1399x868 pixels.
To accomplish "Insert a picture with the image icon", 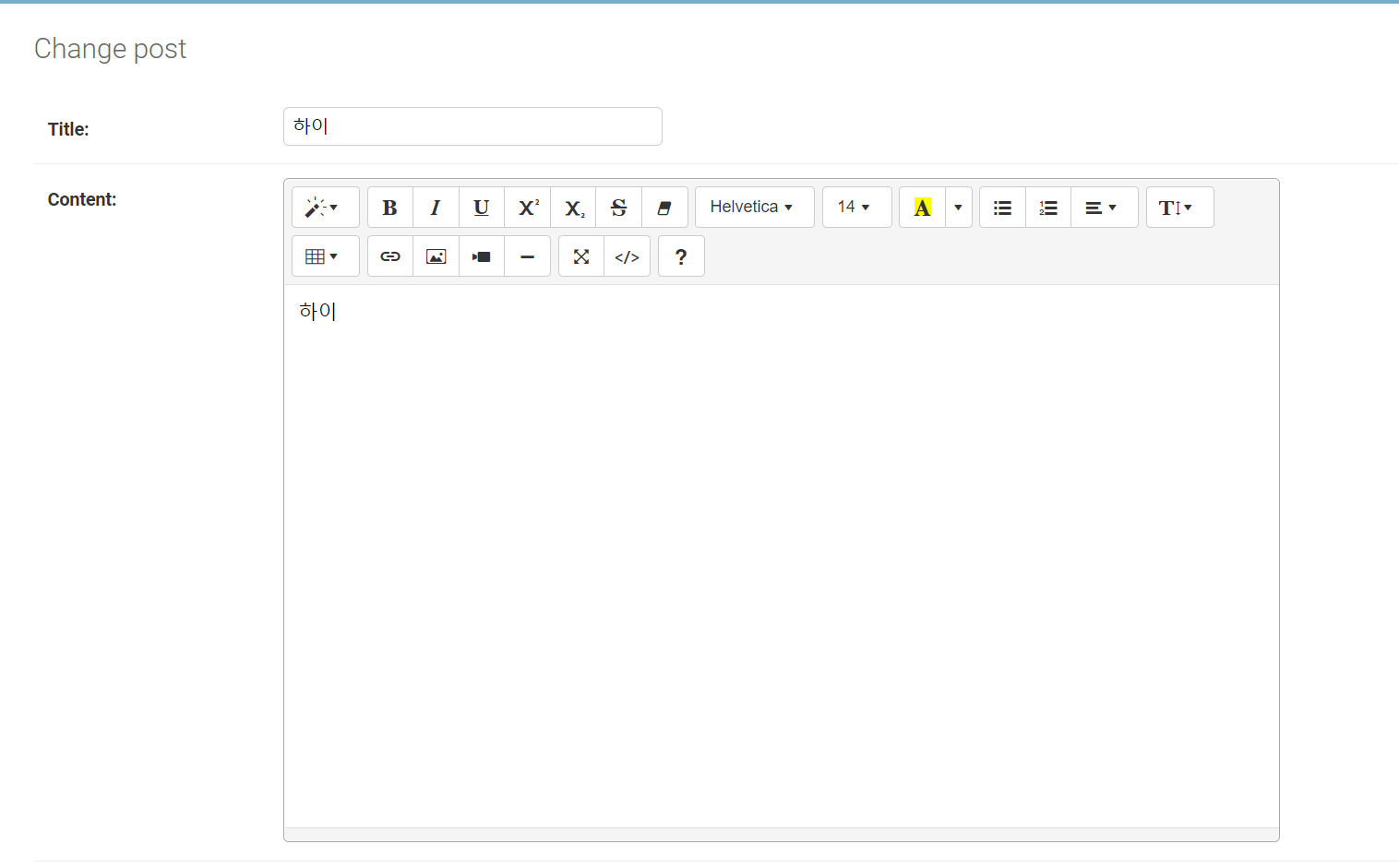I will pyautogui.click(x=436, y=256).
